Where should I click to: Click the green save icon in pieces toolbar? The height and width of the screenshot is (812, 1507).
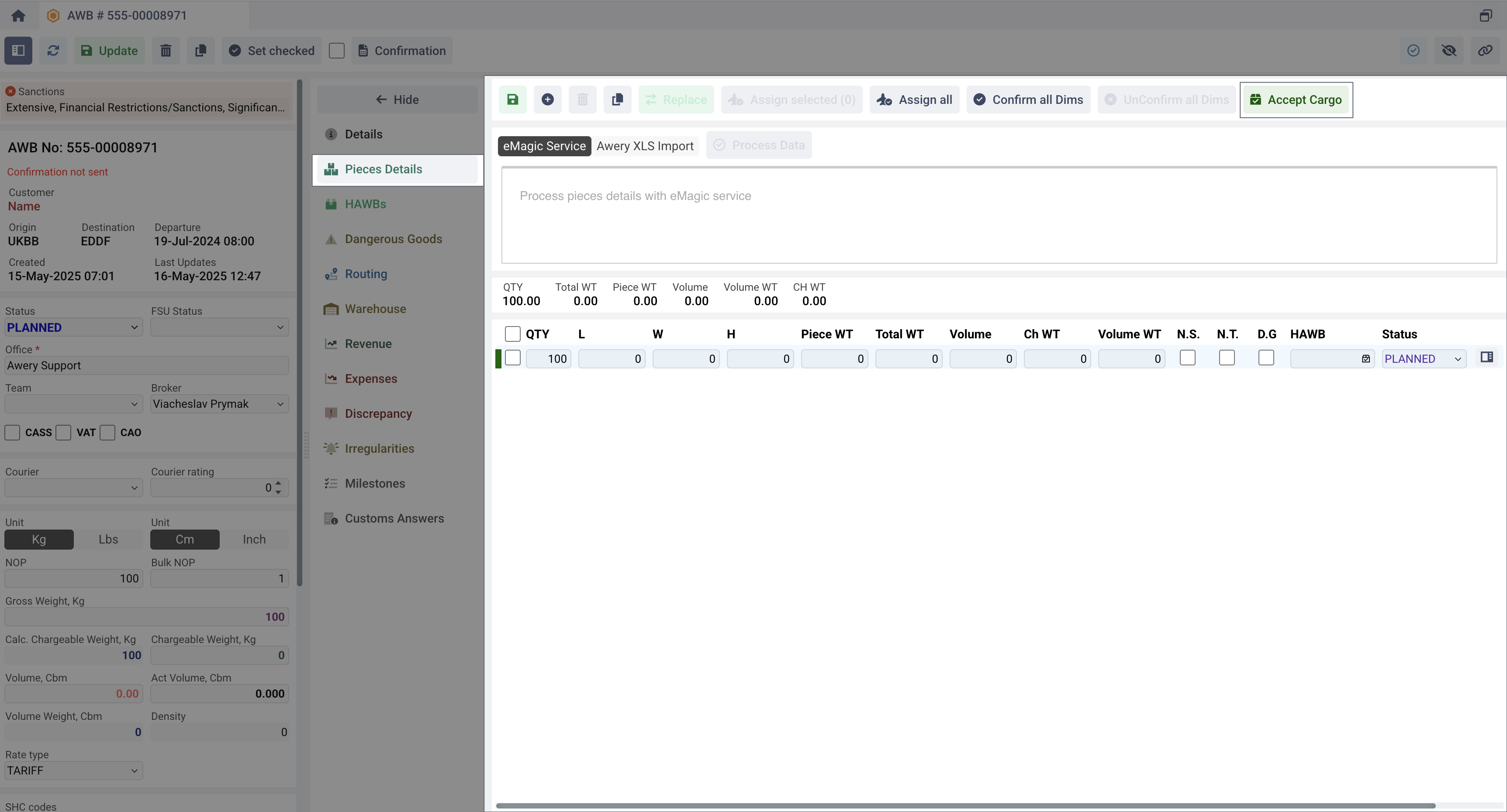[x=512, y=100]
